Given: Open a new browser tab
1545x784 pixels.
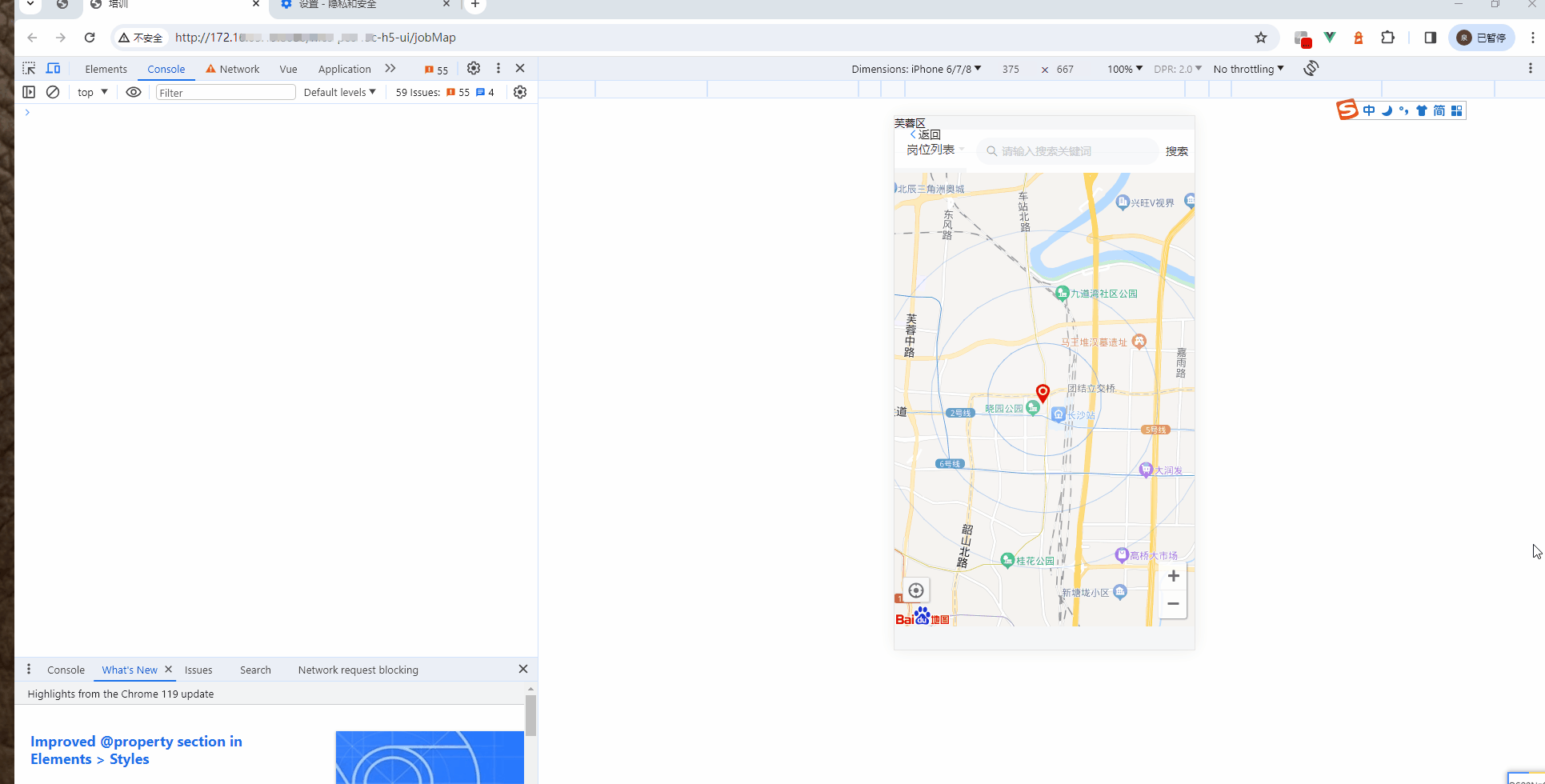Looking at the screenshot, I should coord(474,5).
